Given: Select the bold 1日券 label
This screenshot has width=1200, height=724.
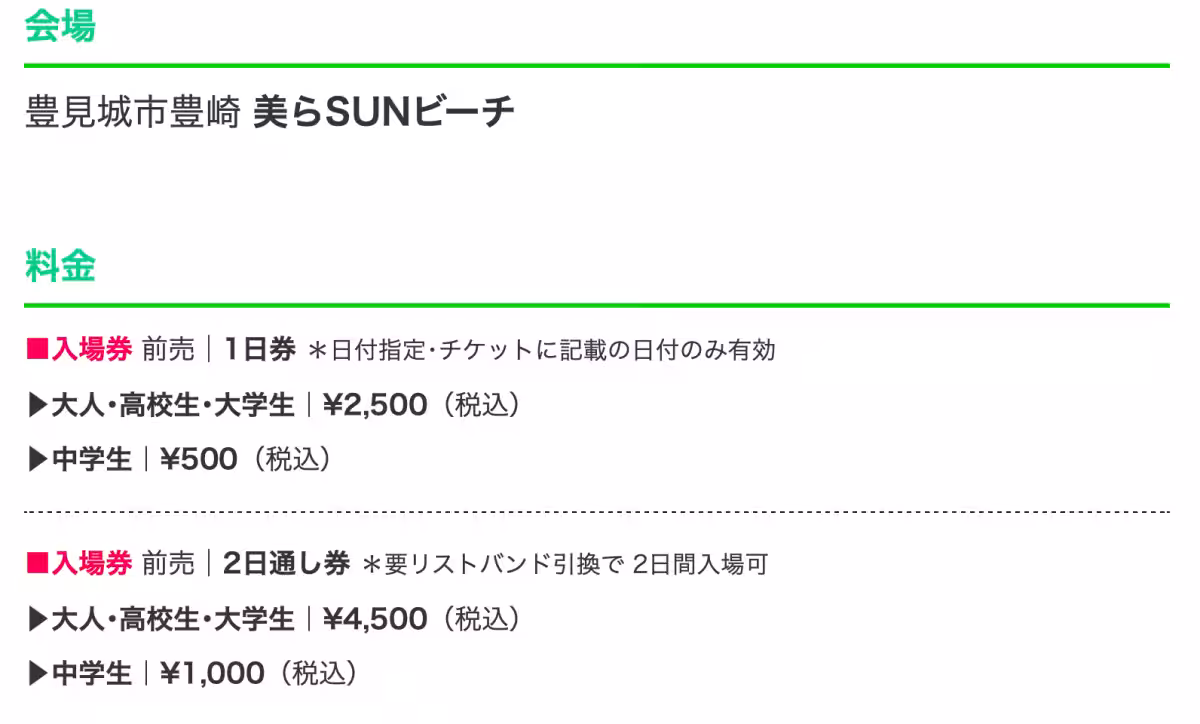Looking at the screenshot, I should [260, 350].
